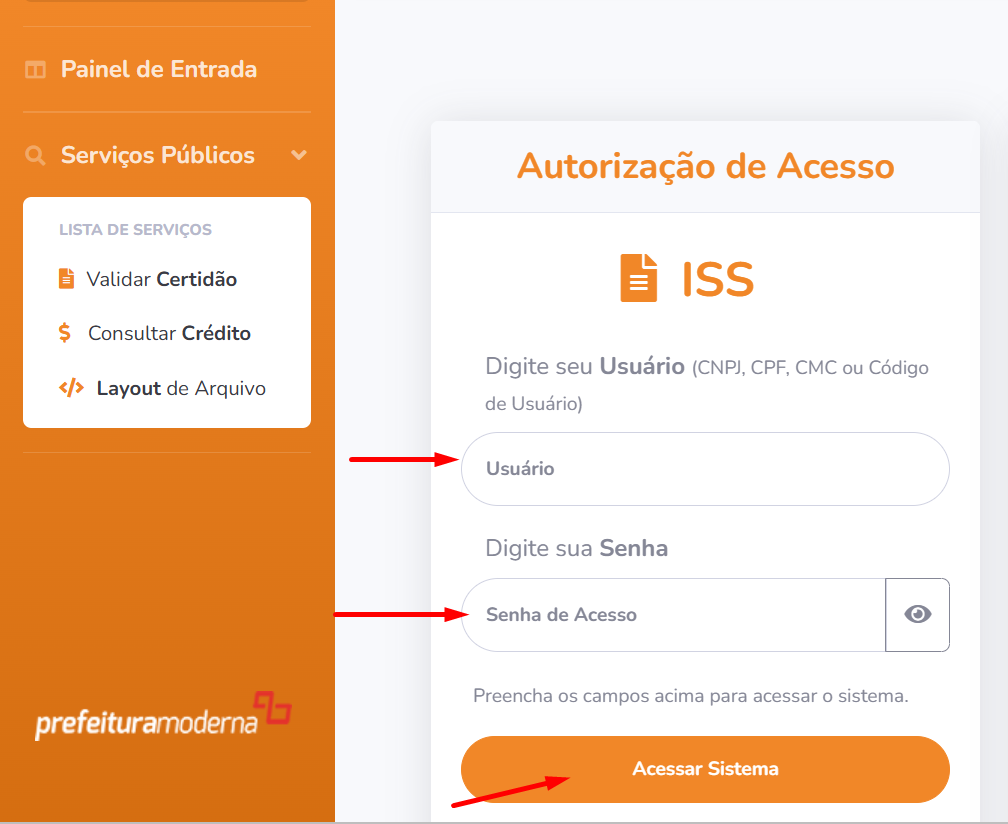The width and height of the screenshot is (1008, 824).
Task: Open the Consultar Crédito service link
Action: pos(169,333)
